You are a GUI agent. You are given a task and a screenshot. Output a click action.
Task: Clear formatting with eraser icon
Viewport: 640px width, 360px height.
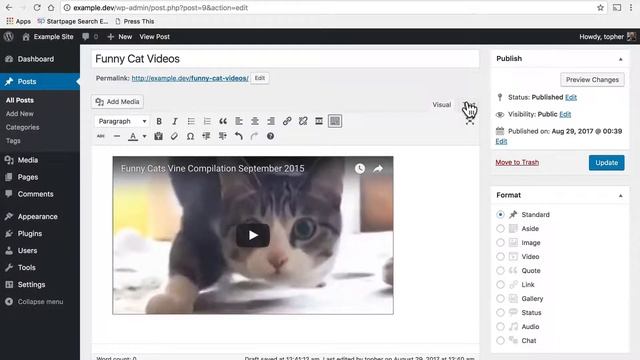click(174, 136)
